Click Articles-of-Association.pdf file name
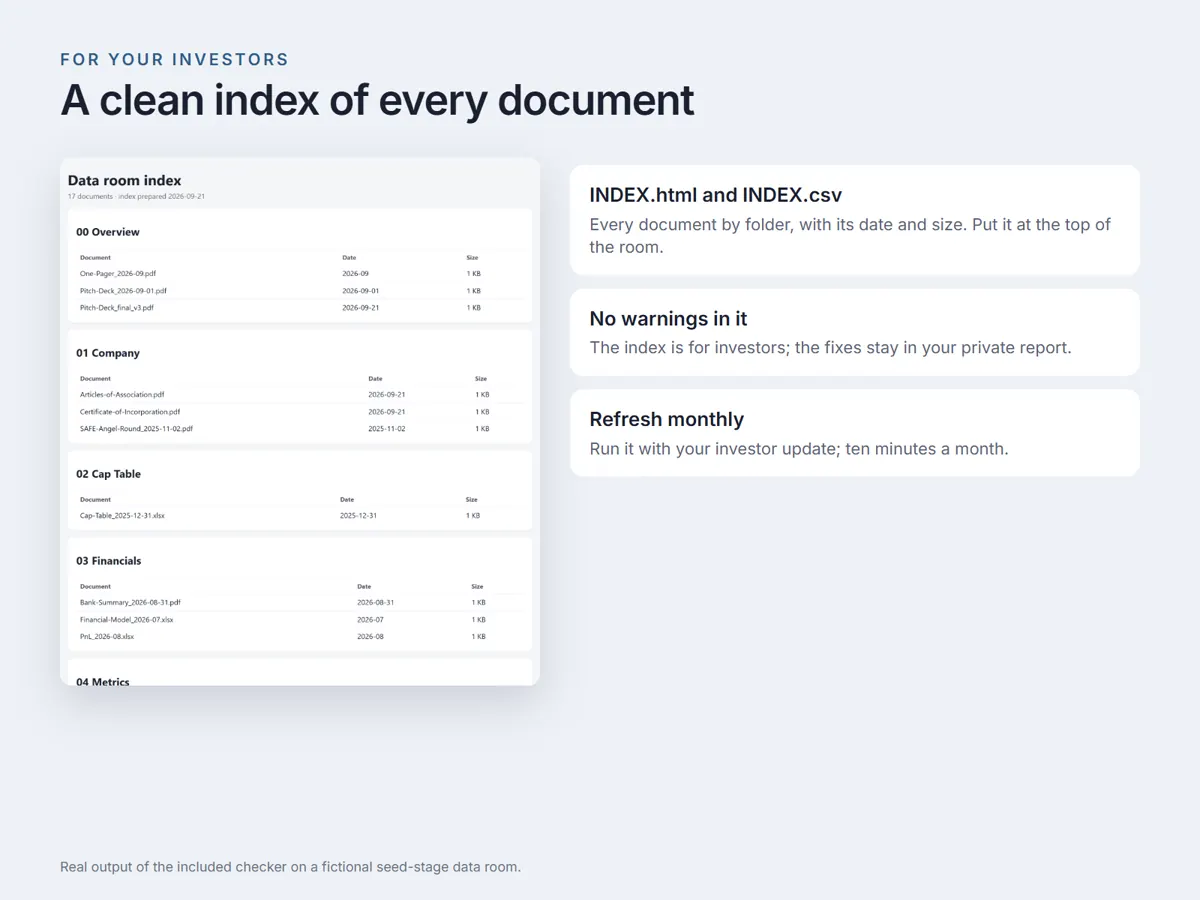Viewport: 1200px width, 900px height. [x=122, y=395]
